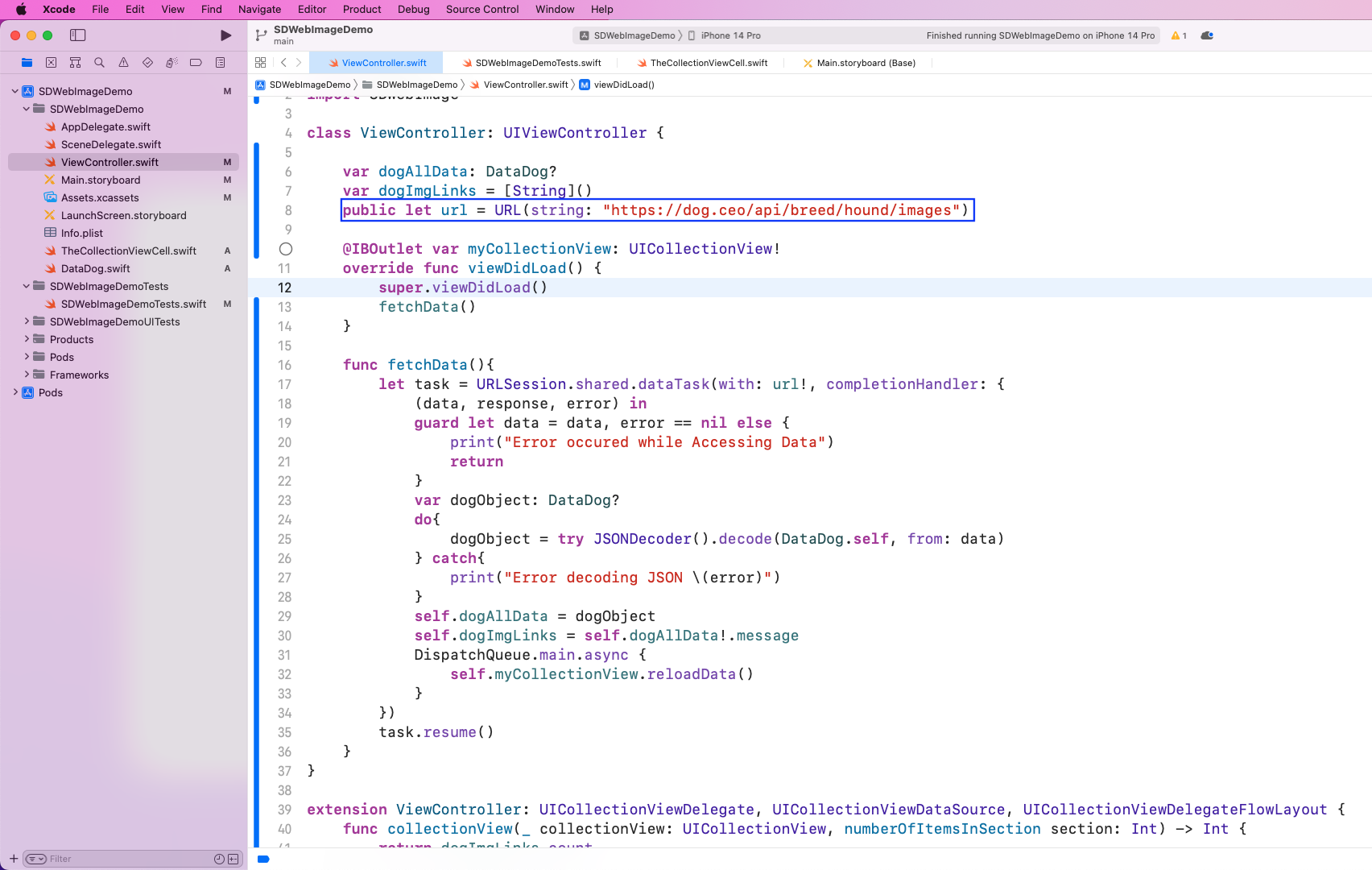Choose the iPhone 14 Pro destination
Image resolution: width=1372 pixels, height=870 pixels.
[x=724, y=35]
